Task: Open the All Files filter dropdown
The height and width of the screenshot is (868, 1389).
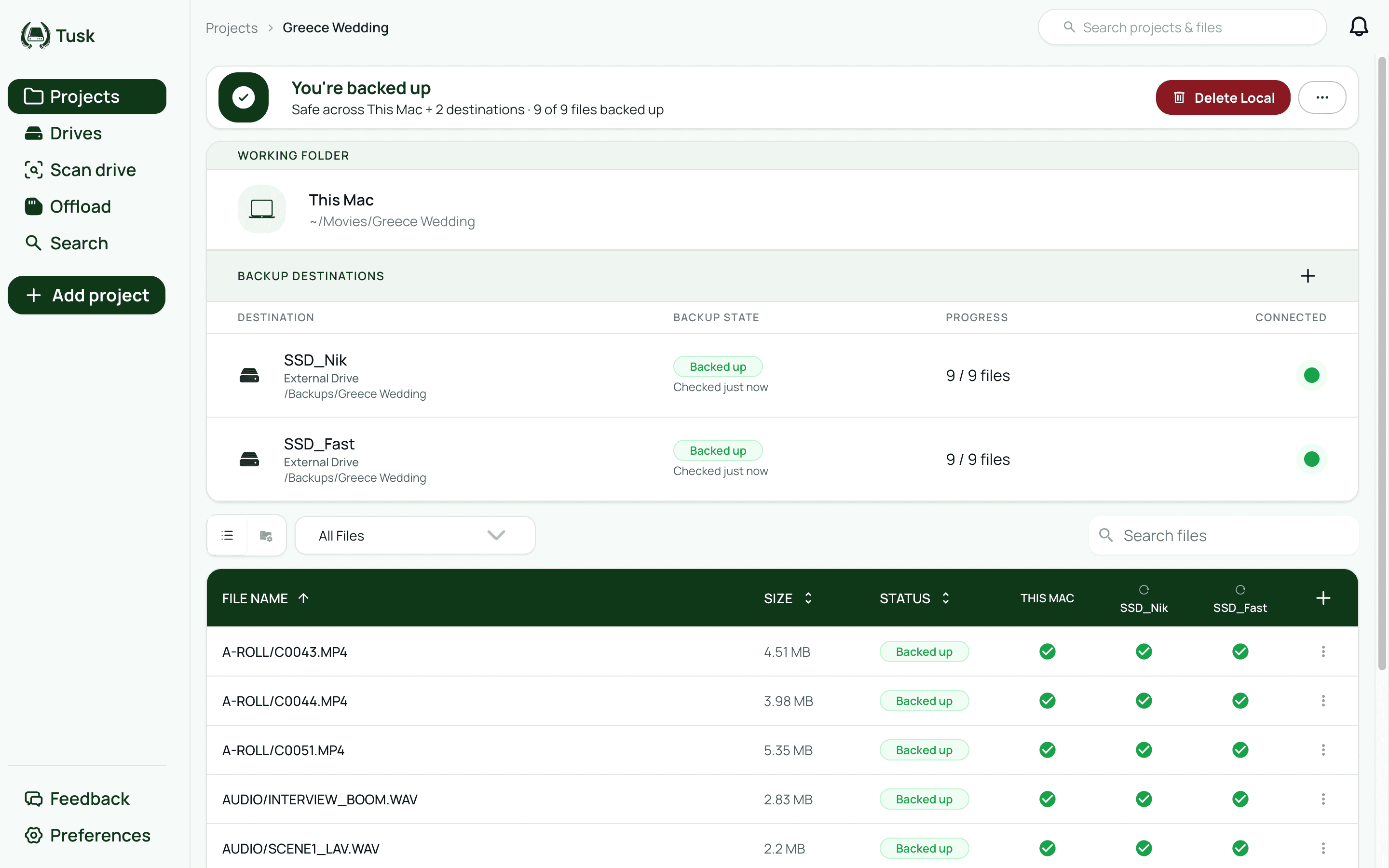Action: pos(415,536)
